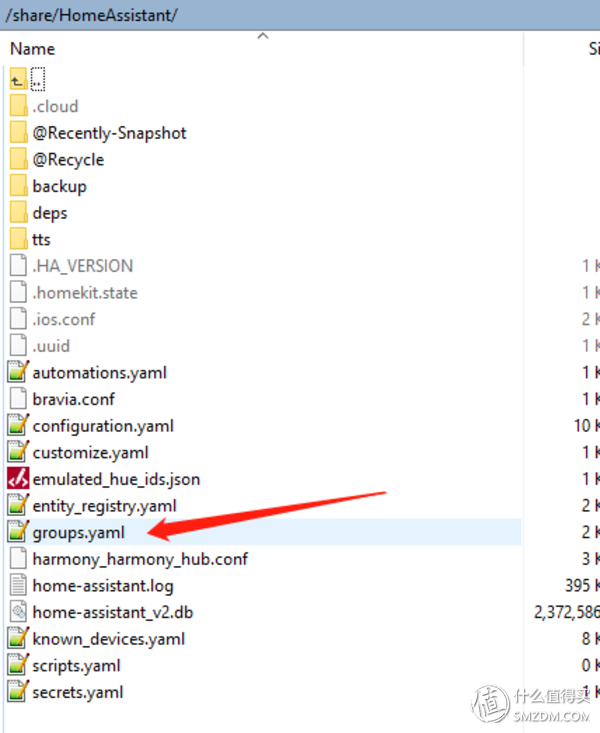Image resolution: width=600 pixels, height=733 pixels.
Task: Click the groups.yaml file icon
Action: point(18,532)
